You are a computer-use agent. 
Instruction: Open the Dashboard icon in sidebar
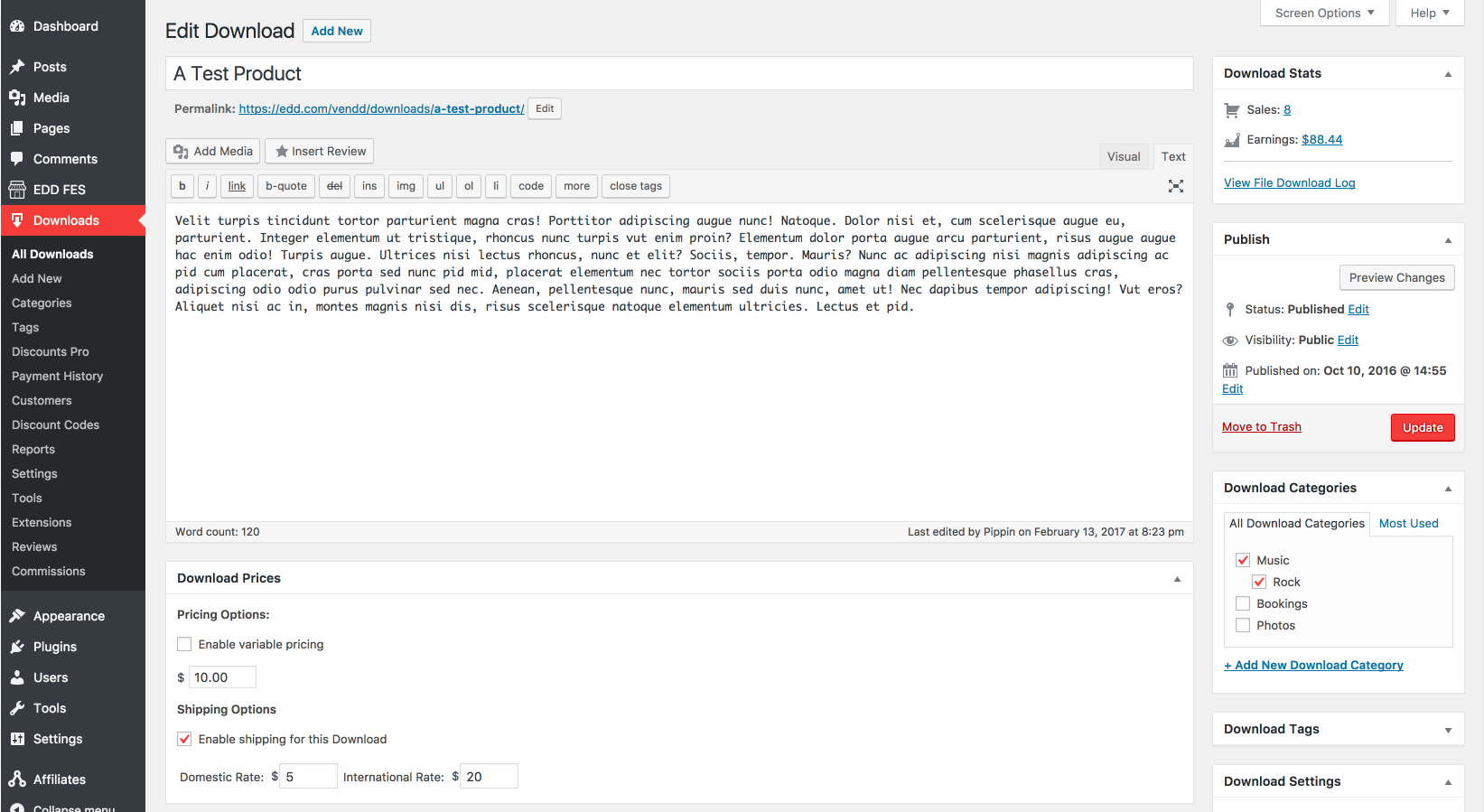[17, 26]
